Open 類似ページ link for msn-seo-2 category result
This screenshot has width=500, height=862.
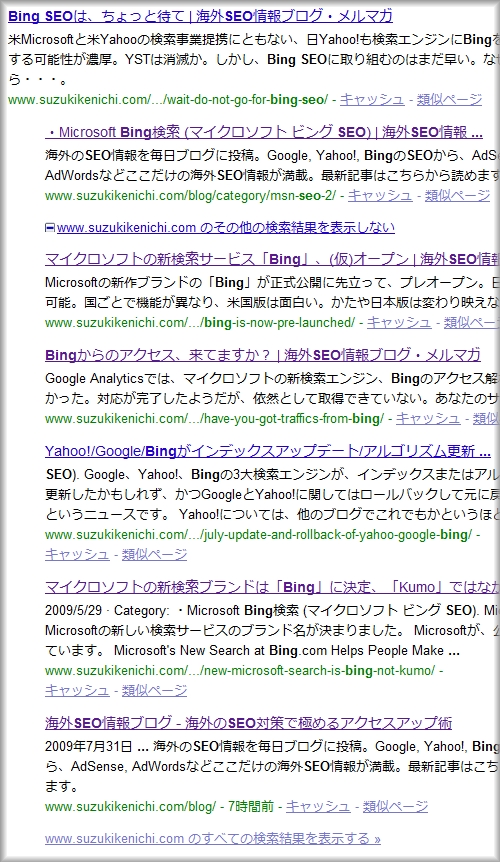pos(457,196)
